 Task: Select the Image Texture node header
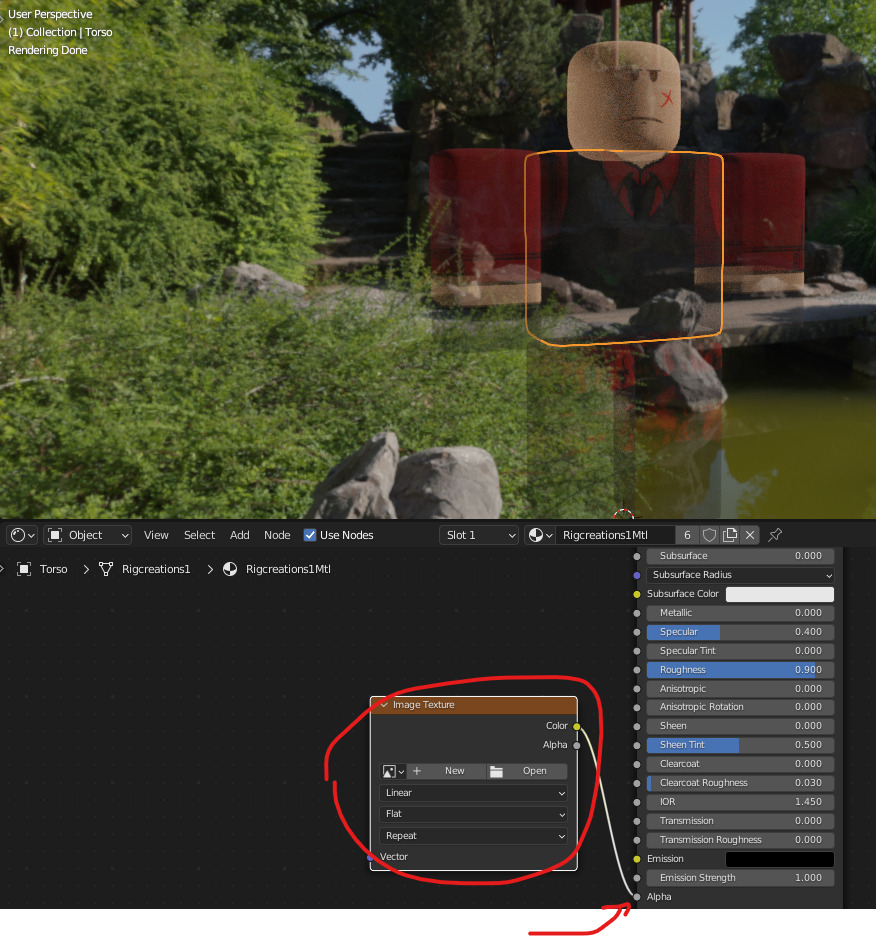pyautogui.click(x=474, y=705)
